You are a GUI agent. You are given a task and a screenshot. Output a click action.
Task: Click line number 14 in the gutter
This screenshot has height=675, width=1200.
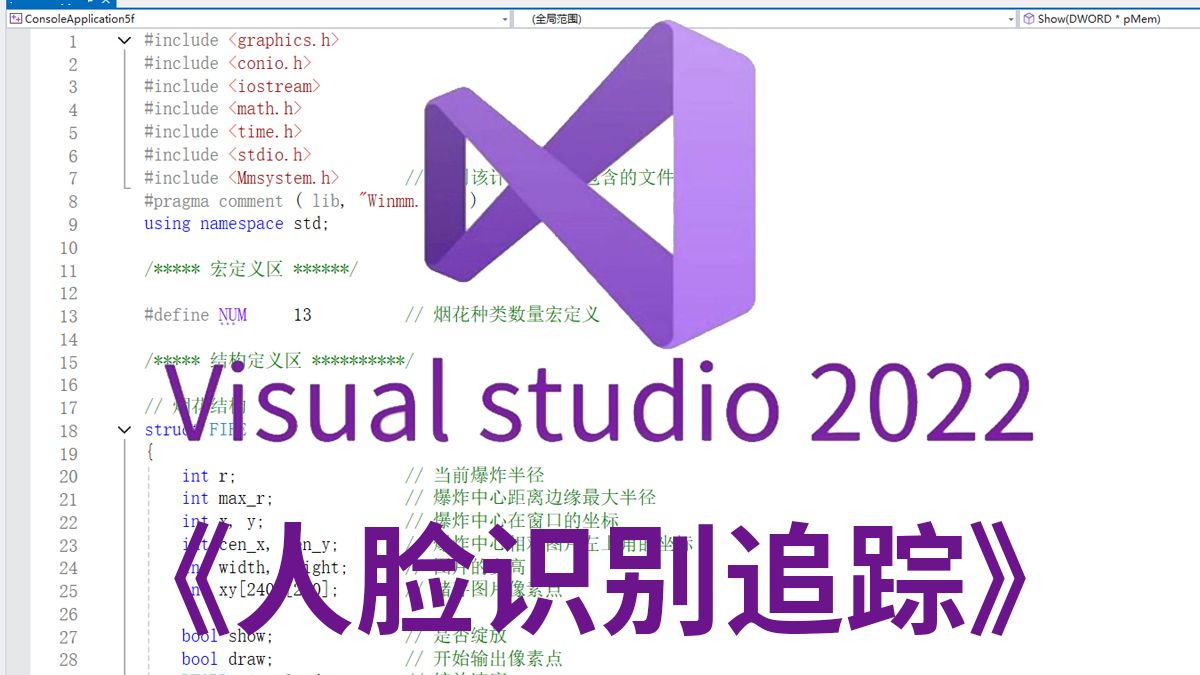(68, 339)
